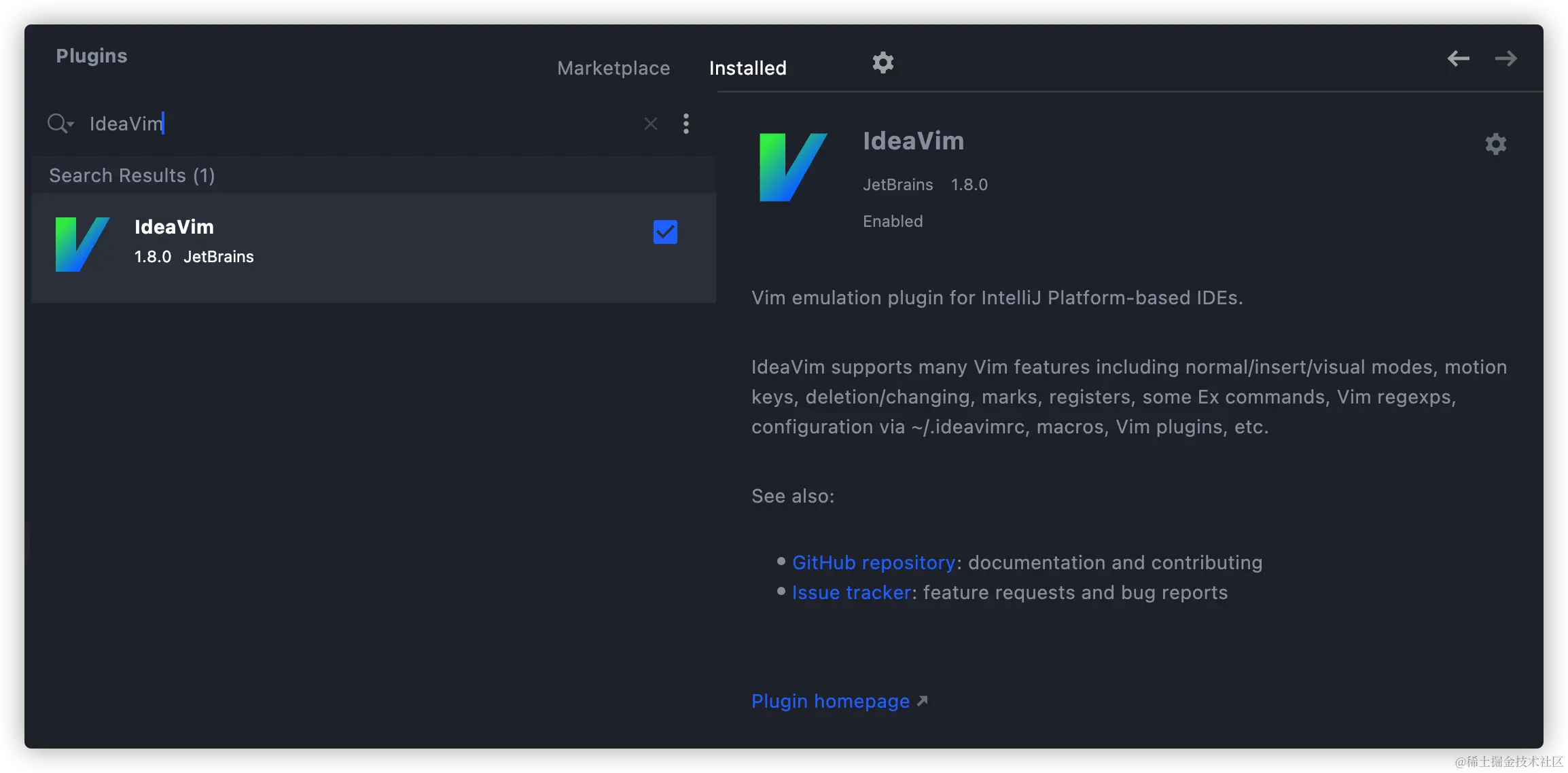The image size is (1568, 773).
Task: Click the IdeaVim logo in results list
Action: click(82, 244)
